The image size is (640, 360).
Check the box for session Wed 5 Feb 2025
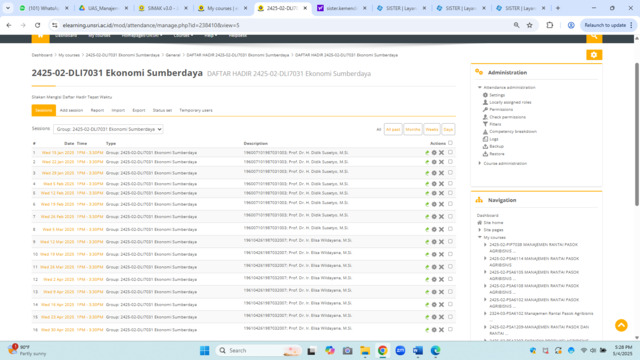450,183
